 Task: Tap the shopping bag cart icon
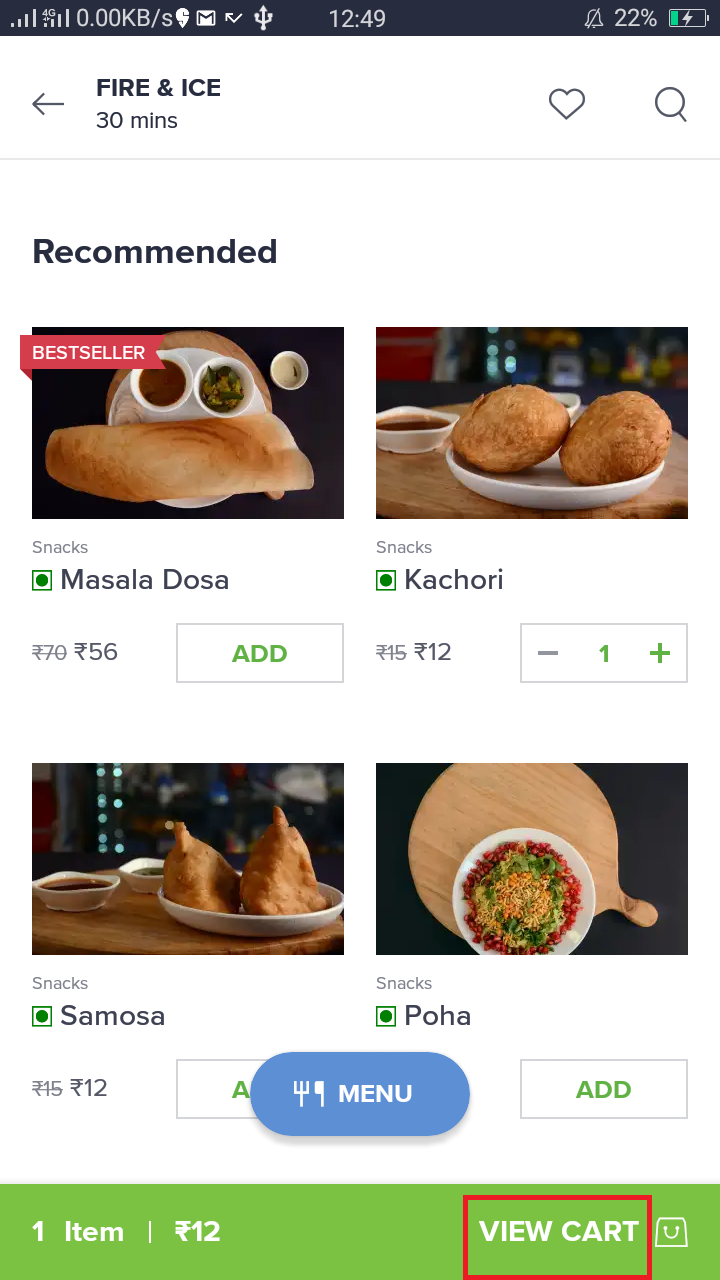click(x=672, y=1232)
